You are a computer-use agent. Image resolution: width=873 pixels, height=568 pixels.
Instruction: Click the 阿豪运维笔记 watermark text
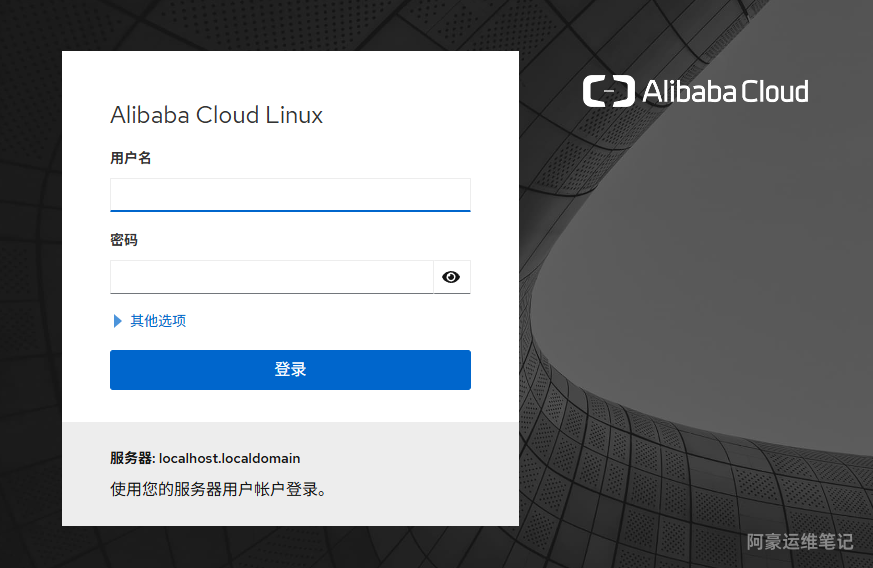point(800,542)
